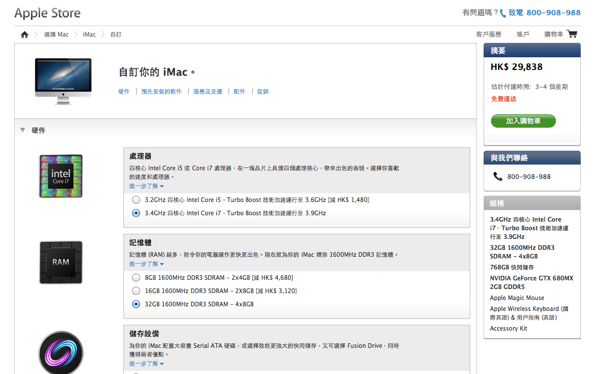Open 自訂 breadcrumb item

pos(116,34)
